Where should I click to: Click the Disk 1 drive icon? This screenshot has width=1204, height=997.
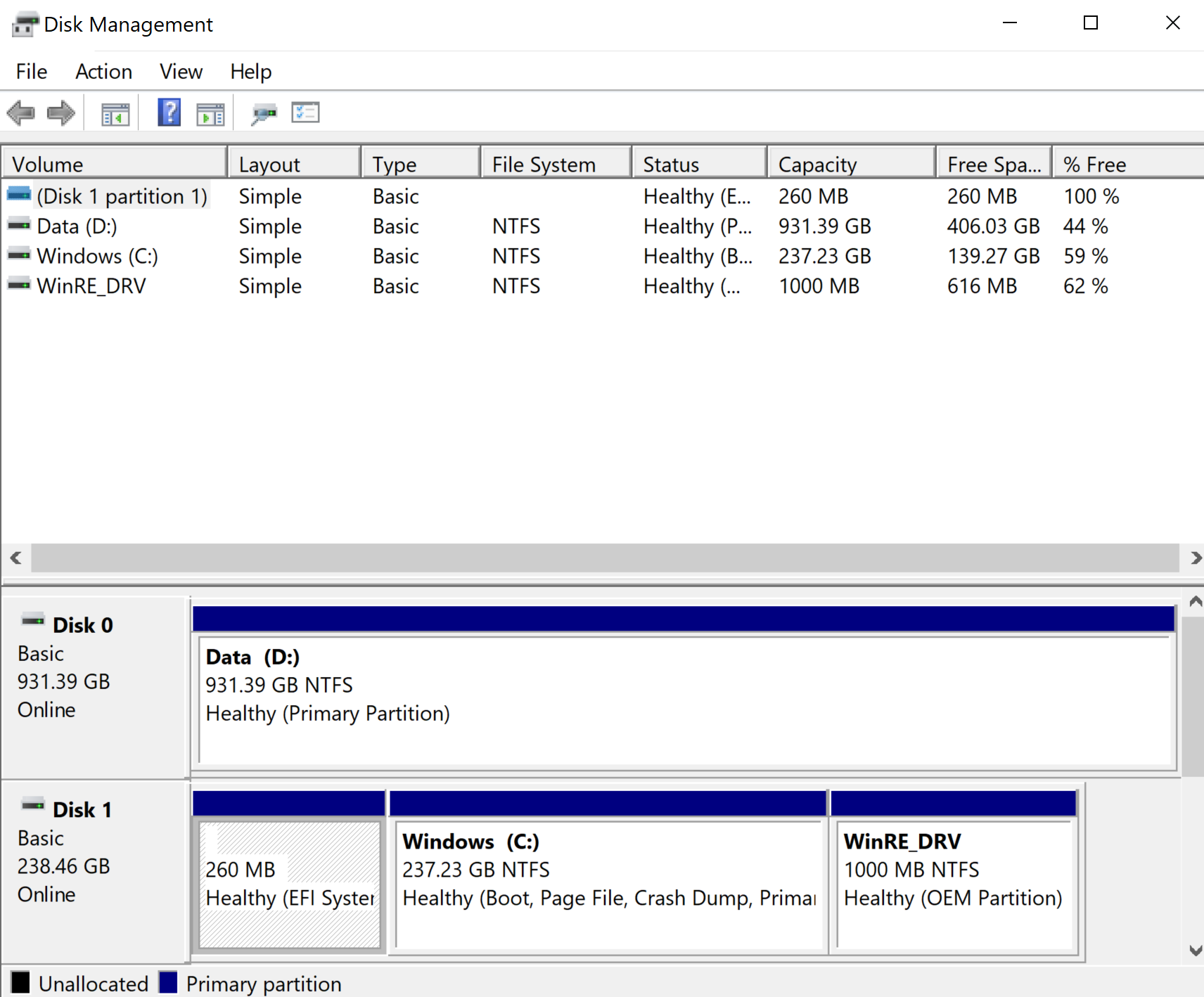click(x=33, y=805)
